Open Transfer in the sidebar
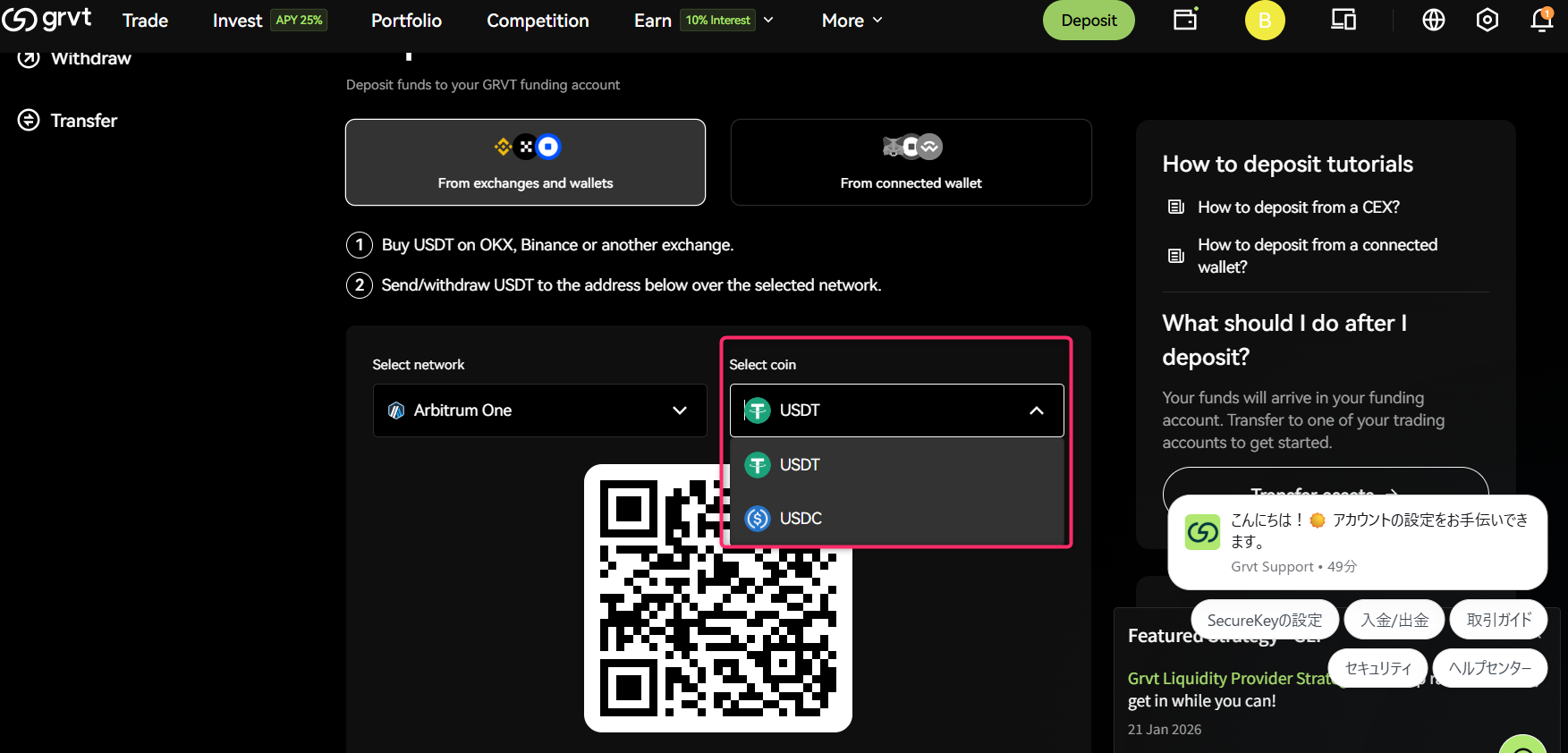The width and height of the screenshot is (1568, 753). tap(84, 120)
